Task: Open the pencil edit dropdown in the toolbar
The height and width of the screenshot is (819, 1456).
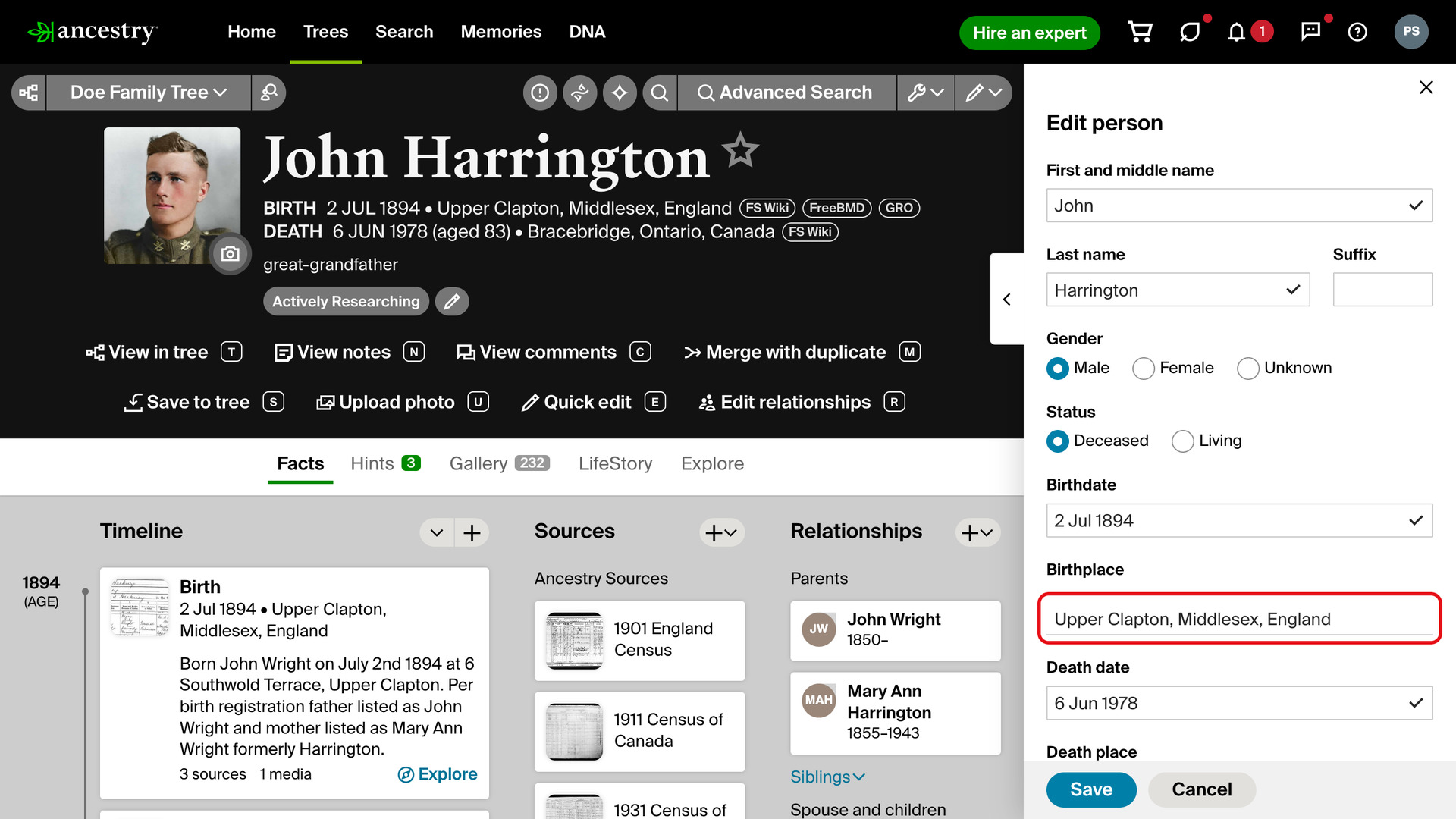Action: [984, 93]
